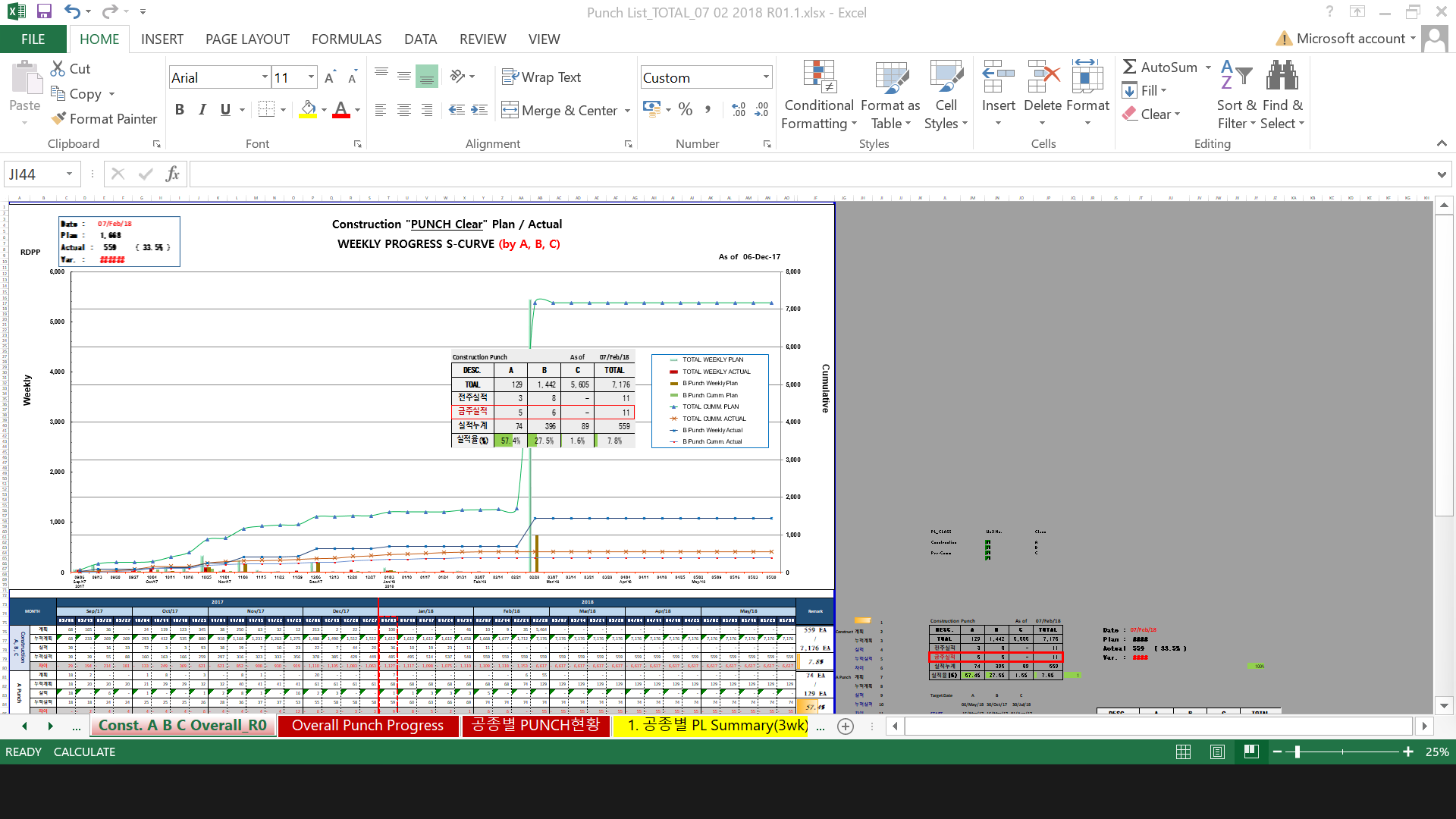This screenshot has width=1456, height=819.
Task: Switch to Page Break Preview view
Action: coord(1251,752)
